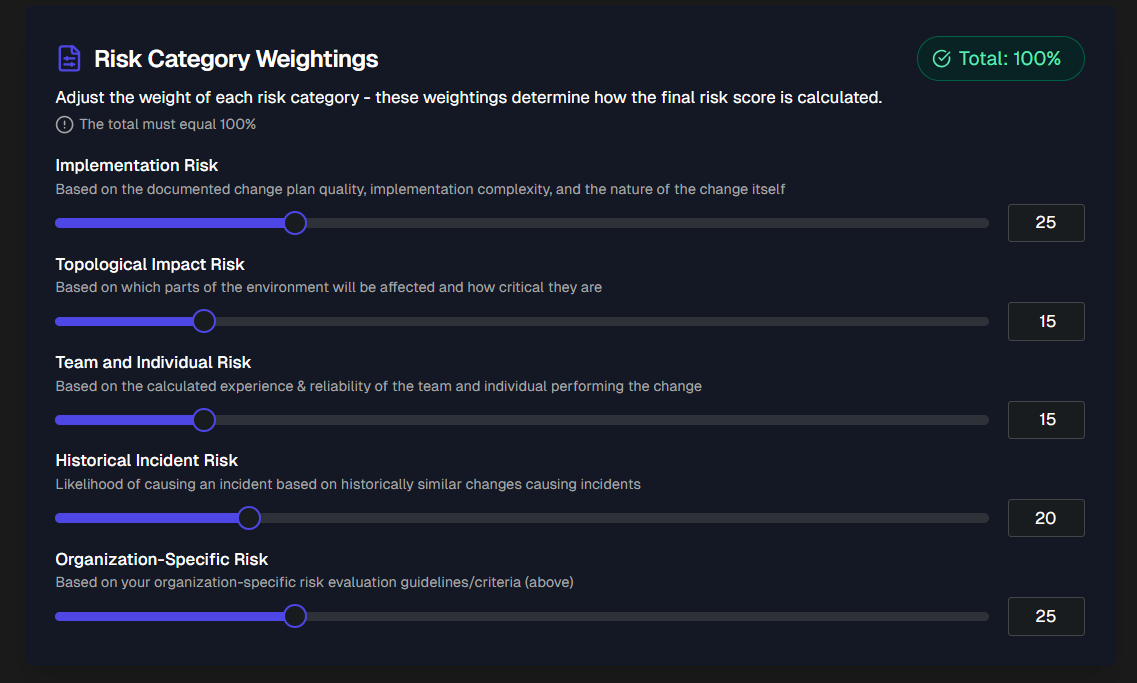The width and height of the screenshot is (1137, 683).
Task: Click the Organization-Specific Risk value box showing 25
Action: [1046, 616]
